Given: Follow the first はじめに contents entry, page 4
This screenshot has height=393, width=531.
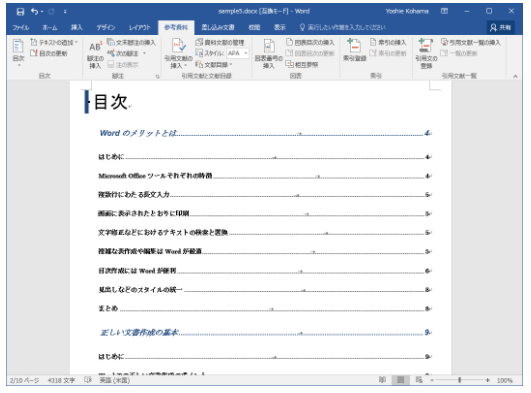Looking at the screenshot, I should [x=265, y=157].
